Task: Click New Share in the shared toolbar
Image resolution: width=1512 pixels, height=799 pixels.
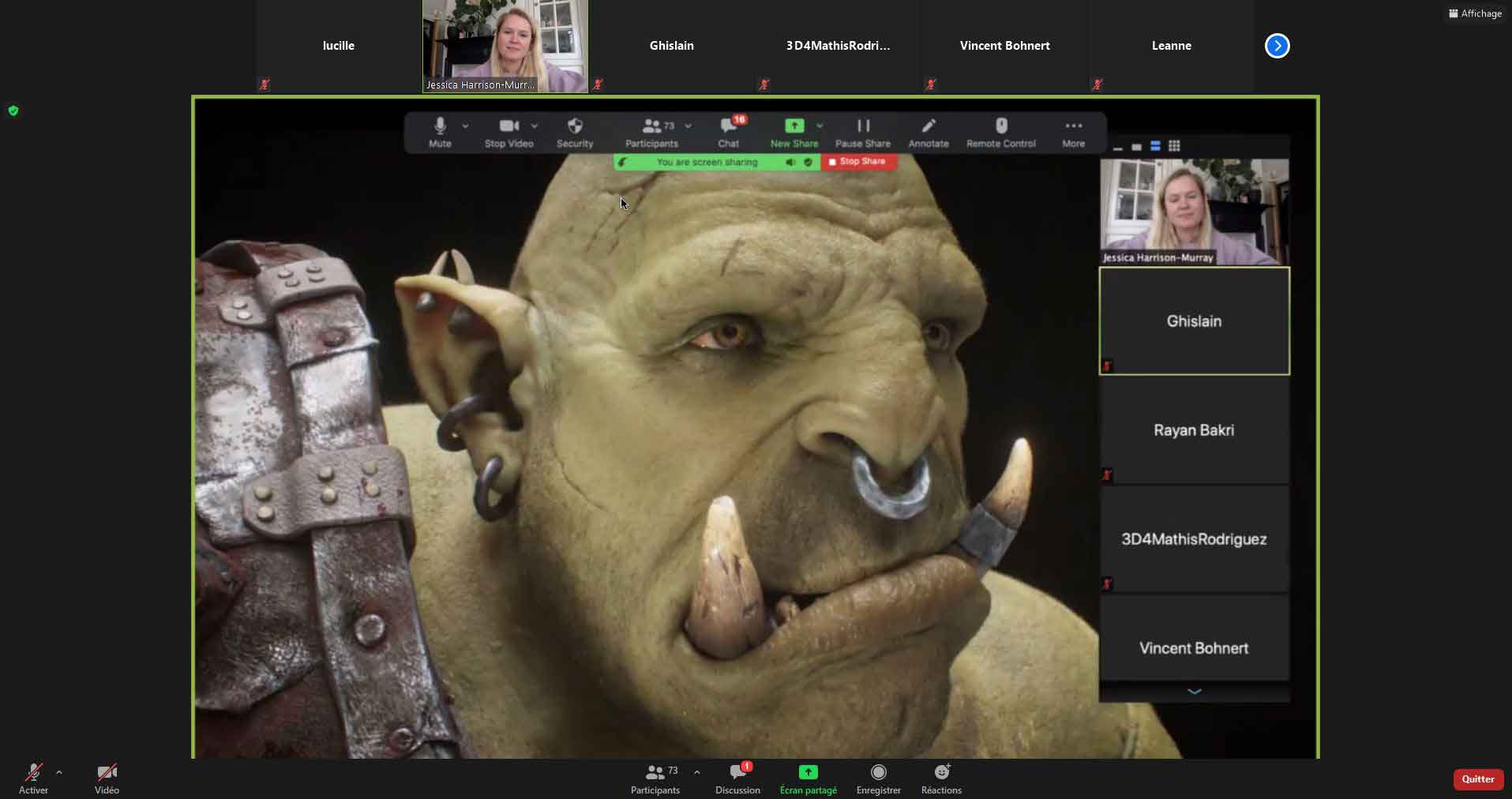Action: [x=794, y=132]
